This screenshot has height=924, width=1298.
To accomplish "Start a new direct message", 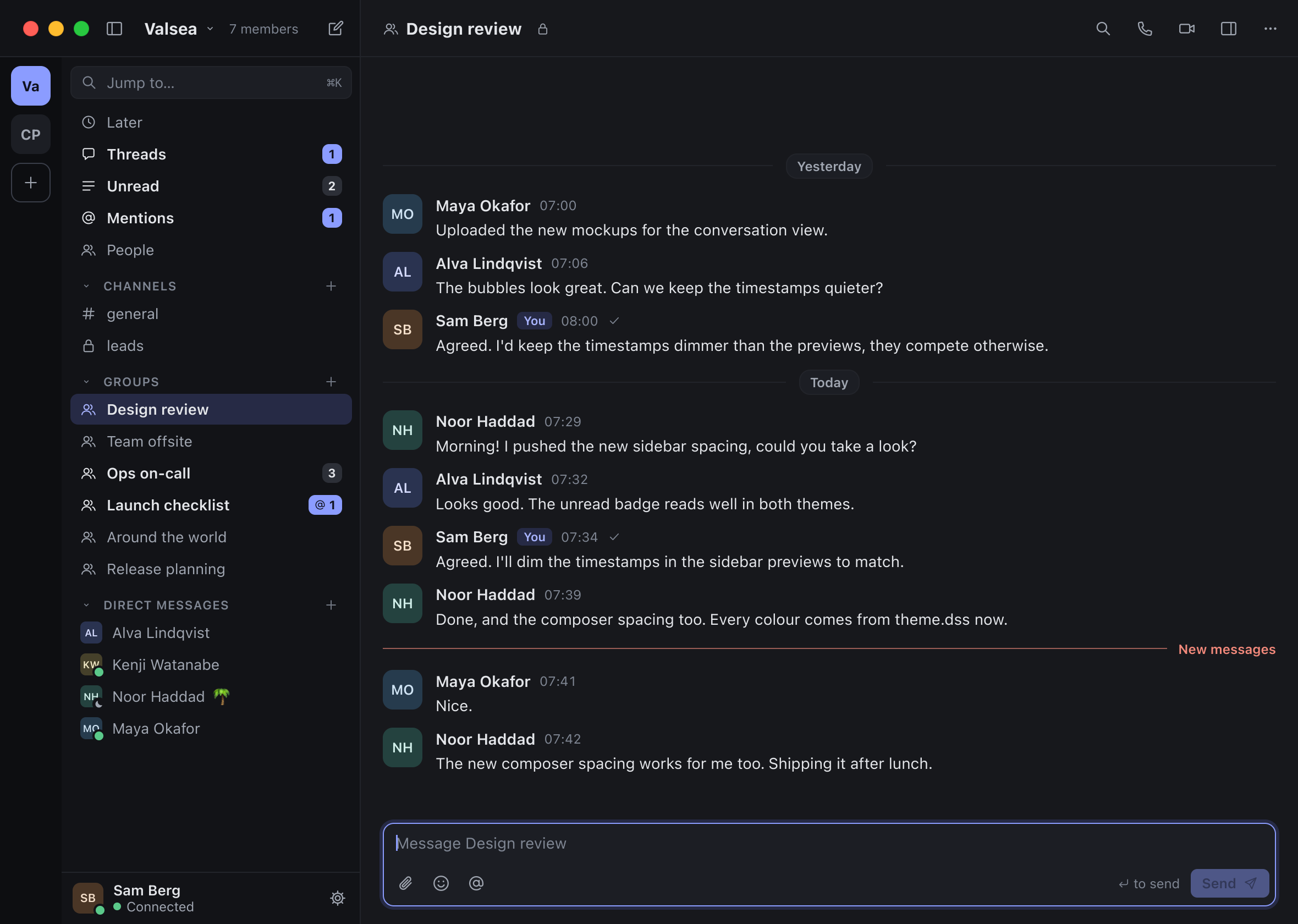I will 331,606.
